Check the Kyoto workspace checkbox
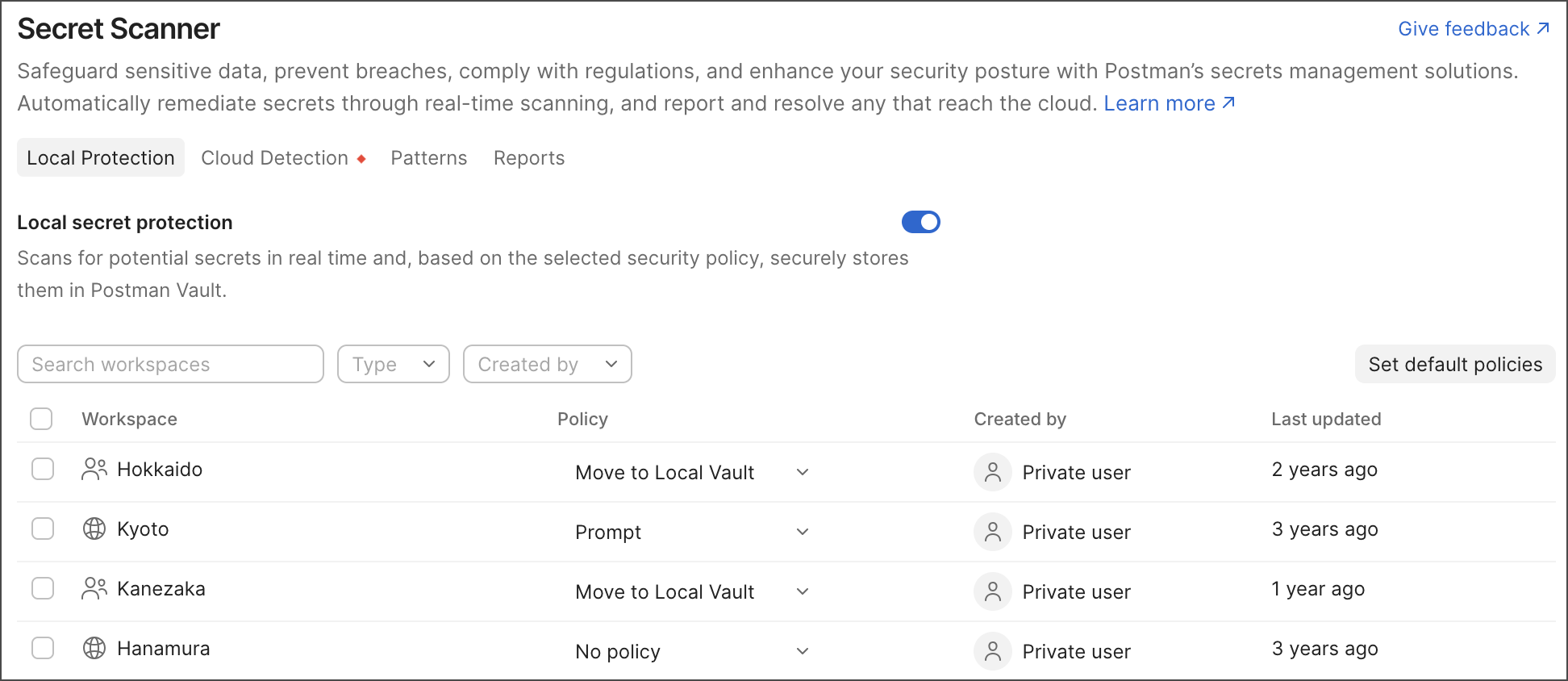The width and height of the screenshot is (1568, 681). (x=43, y=529)
